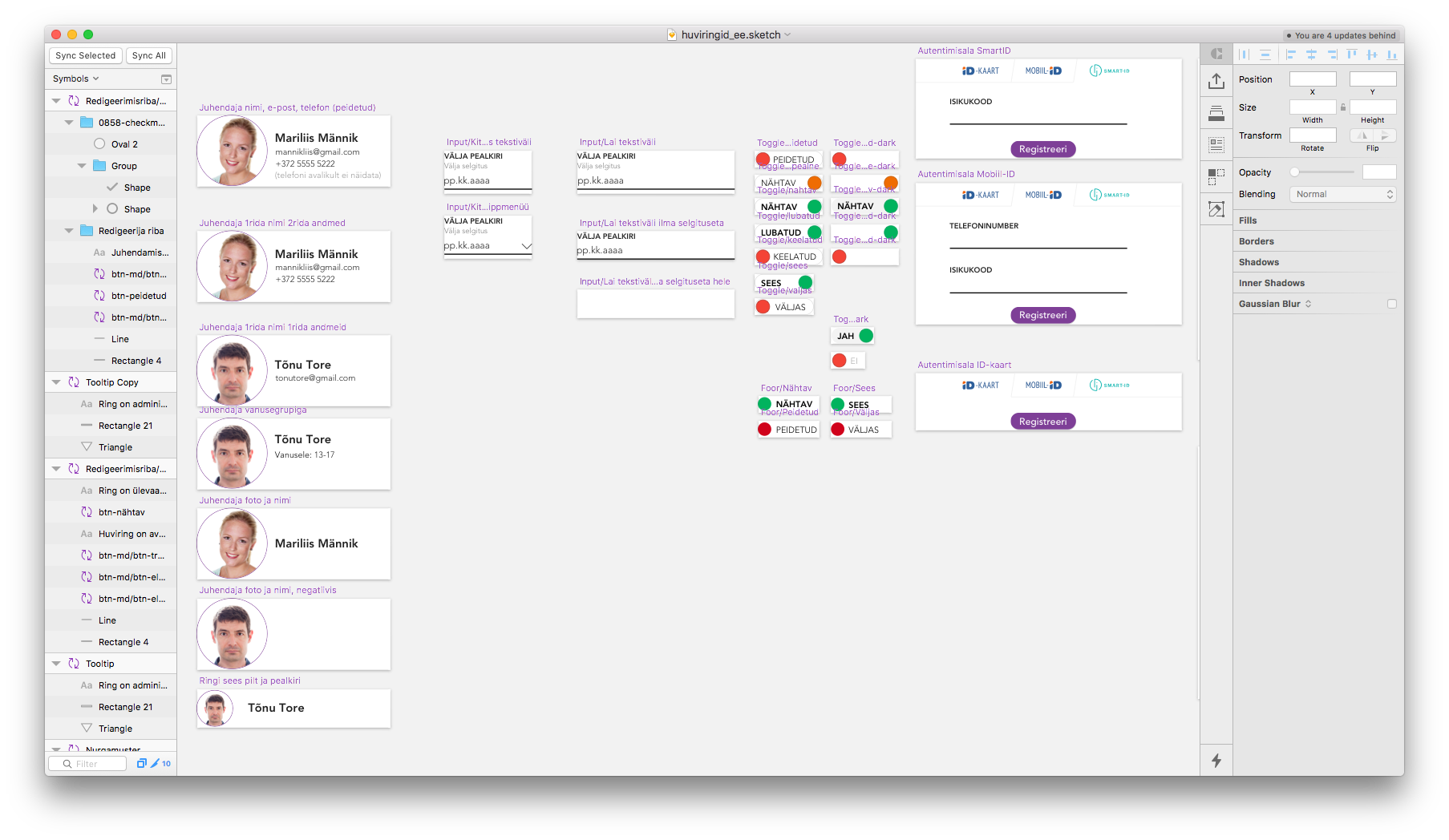The height and width of the screenshot is (840, 1449).
Task: Click the Position X input field
Action: pos(1313,79)
